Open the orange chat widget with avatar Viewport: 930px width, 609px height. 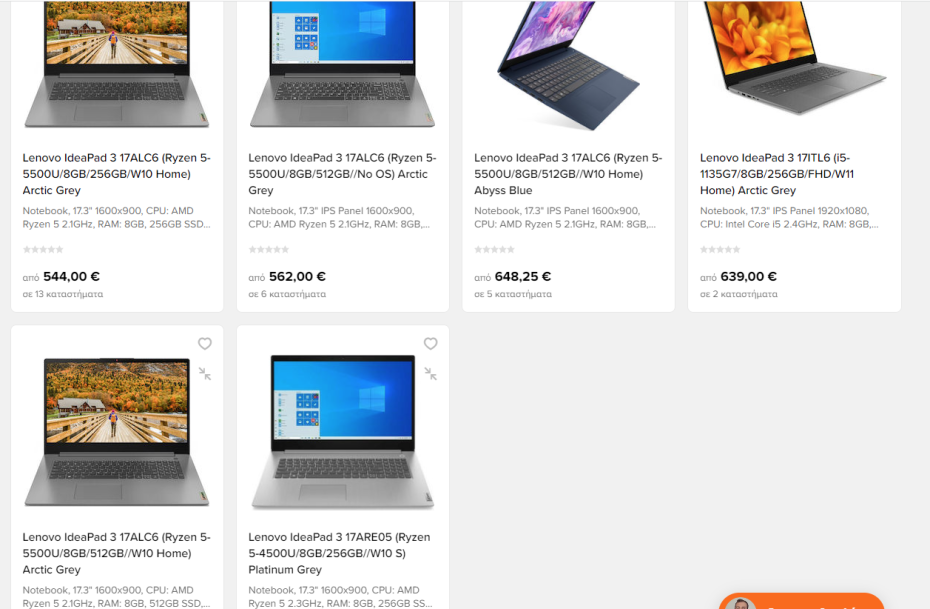pyautogui.click(x=801, y=601)
